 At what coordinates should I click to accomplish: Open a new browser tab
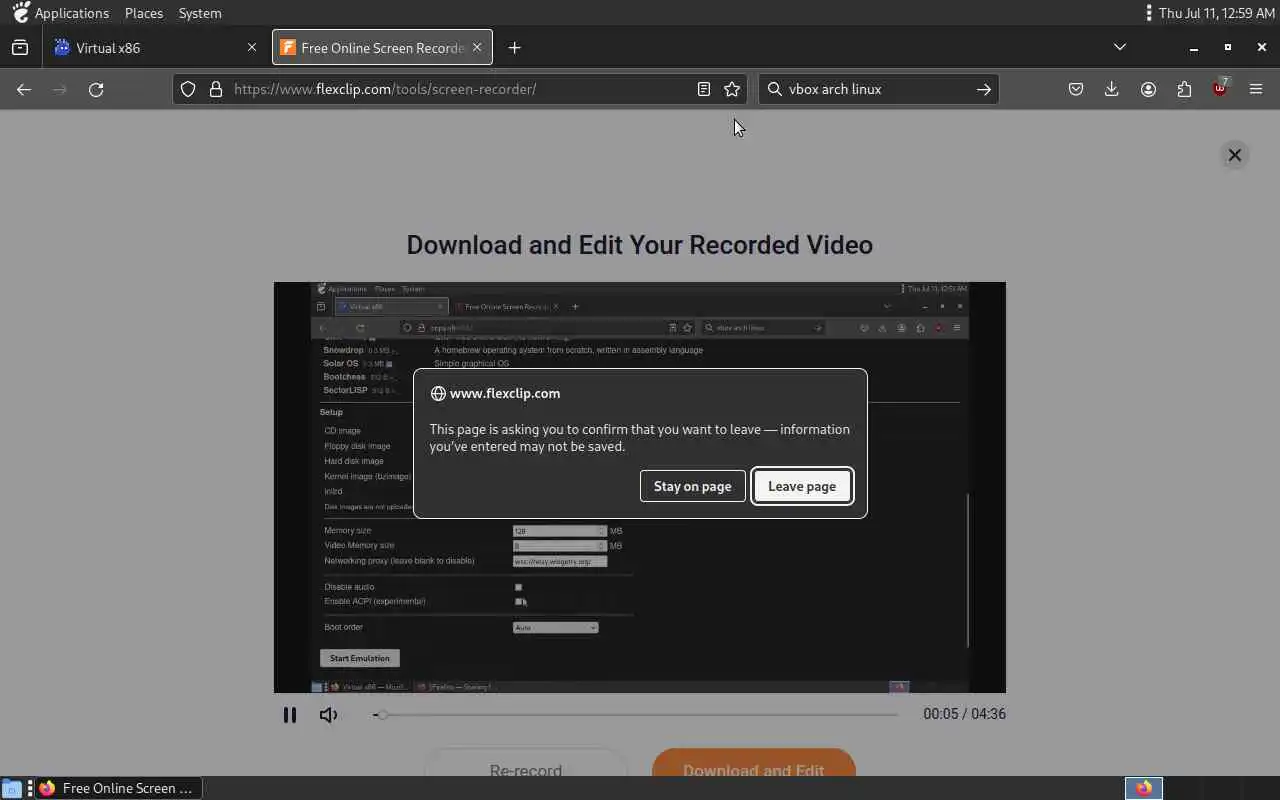[x=514, y=48]
